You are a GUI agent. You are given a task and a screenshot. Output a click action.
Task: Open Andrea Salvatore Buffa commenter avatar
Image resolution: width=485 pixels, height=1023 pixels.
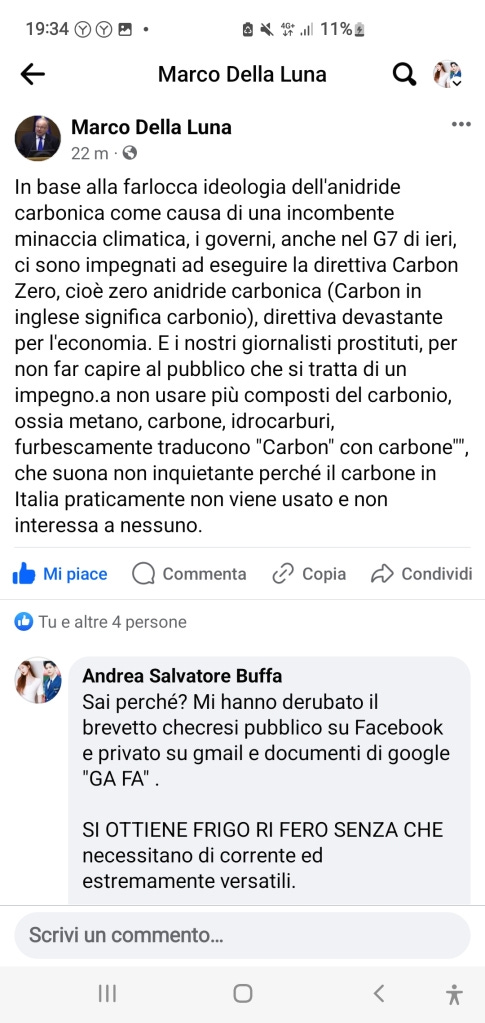(x=39, y=680)
